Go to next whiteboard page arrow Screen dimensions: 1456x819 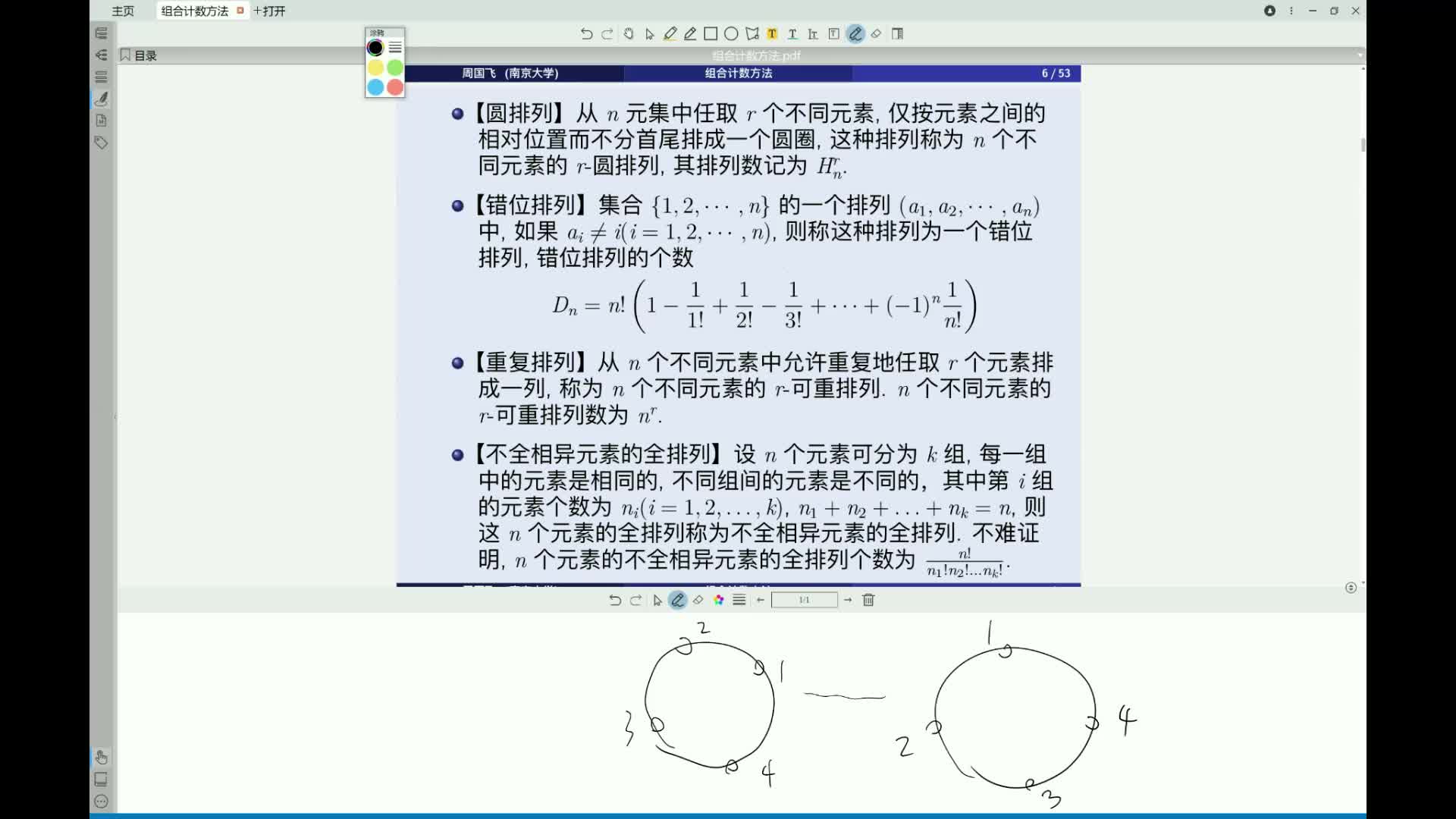[x=848, y=600]
